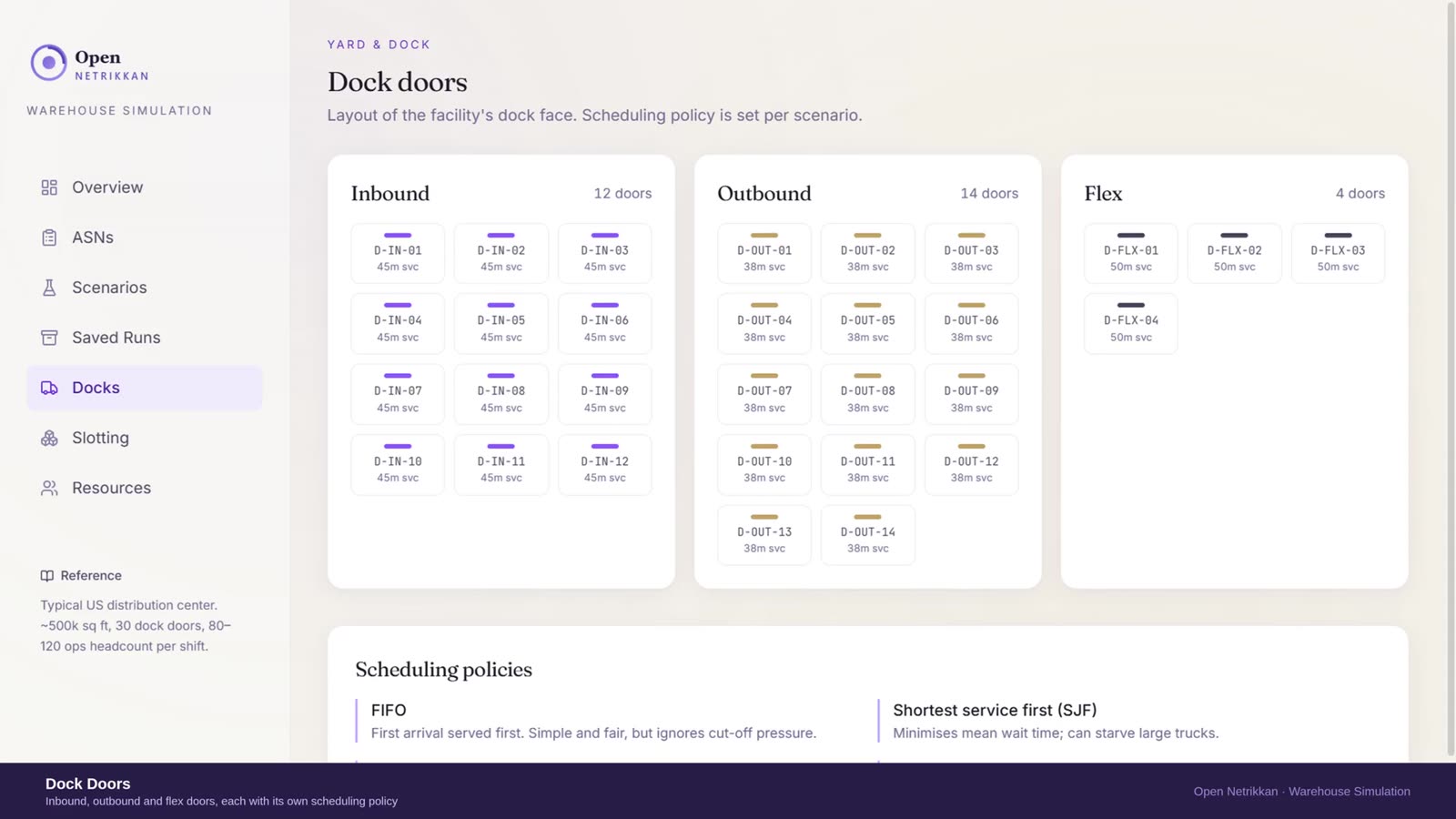1456x819 pixels.
Task: Click the purple bar on D-IN-04
Action: pyautogui.click(x=398, y=305)
